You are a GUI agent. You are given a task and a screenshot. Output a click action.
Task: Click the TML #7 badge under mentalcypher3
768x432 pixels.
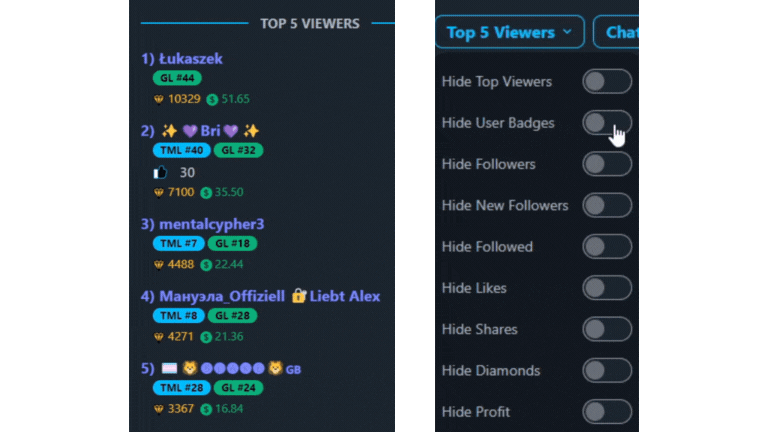click(x=178, y=243)
